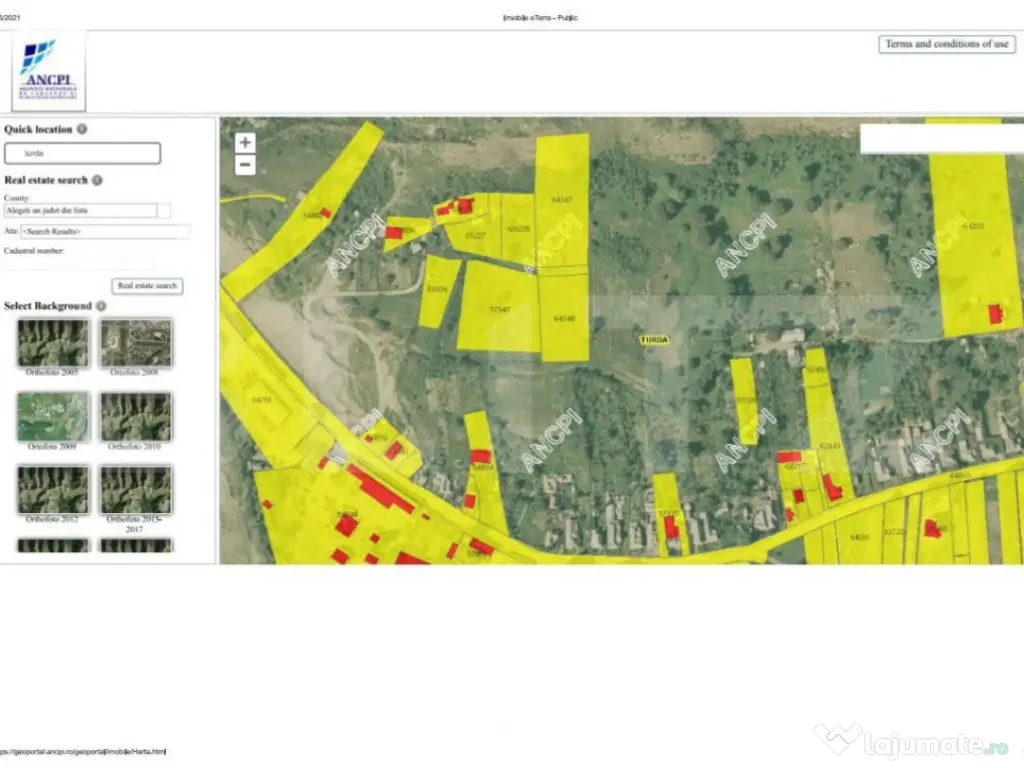Open Quick location help info icon
This screenshot has width=1024, height=768.
[82, 129]
